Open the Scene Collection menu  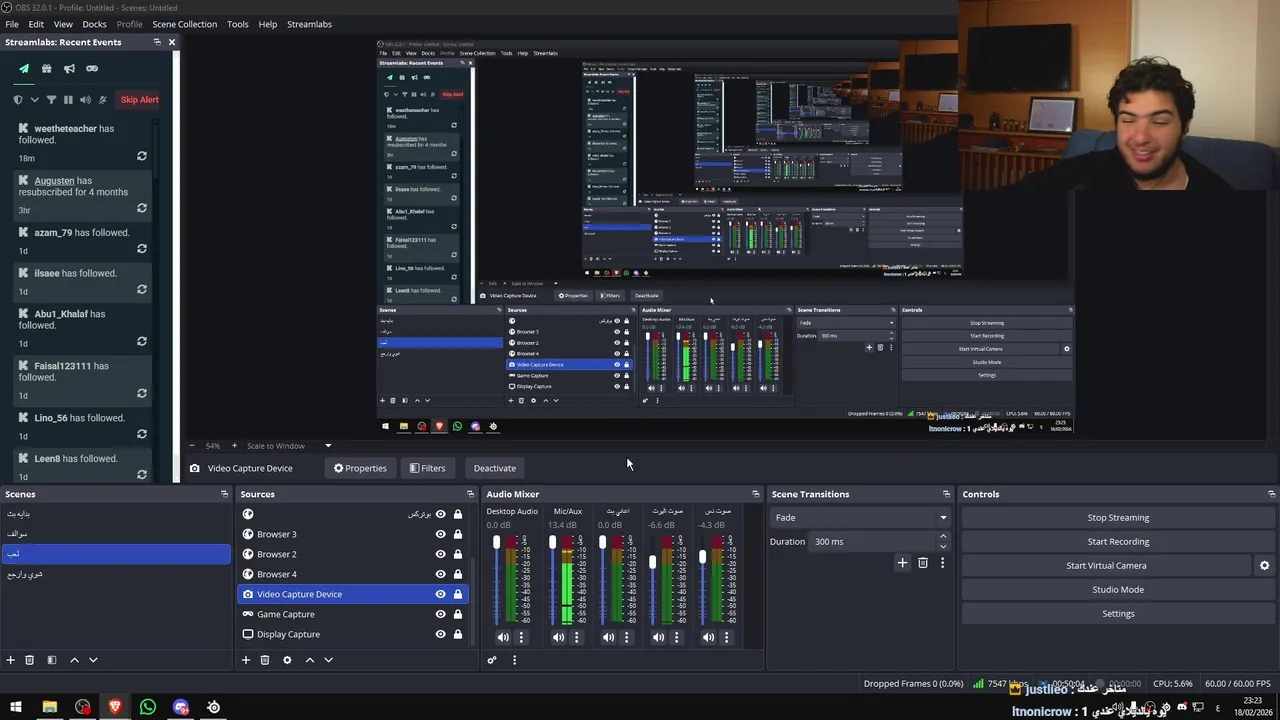pos(184,24)
